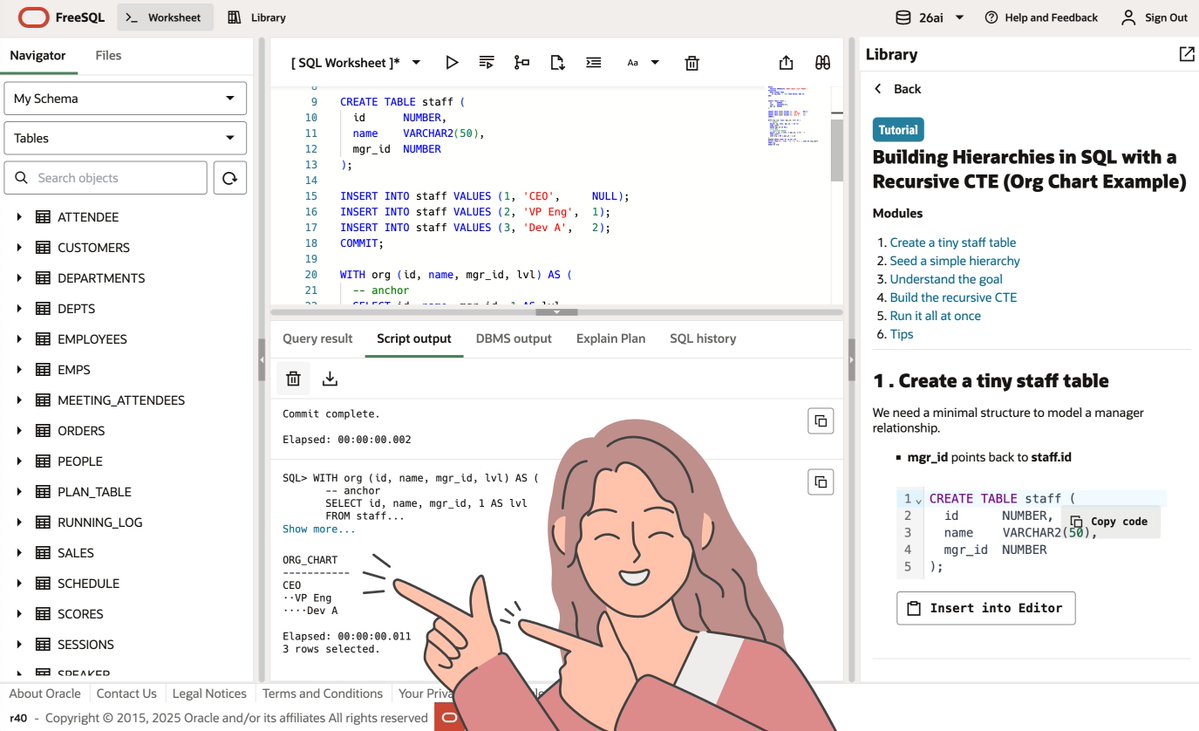Screen dimensions: 1199x731
Task: Click the trash icon to clear Script output
Action: point(292,378)
